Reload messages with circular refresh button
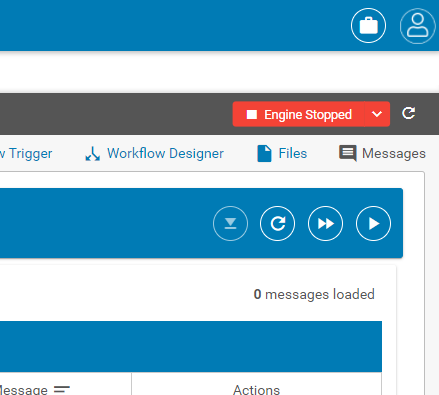Image resolution: width=439 pixels, height=395 pixels. click(277, 223)
